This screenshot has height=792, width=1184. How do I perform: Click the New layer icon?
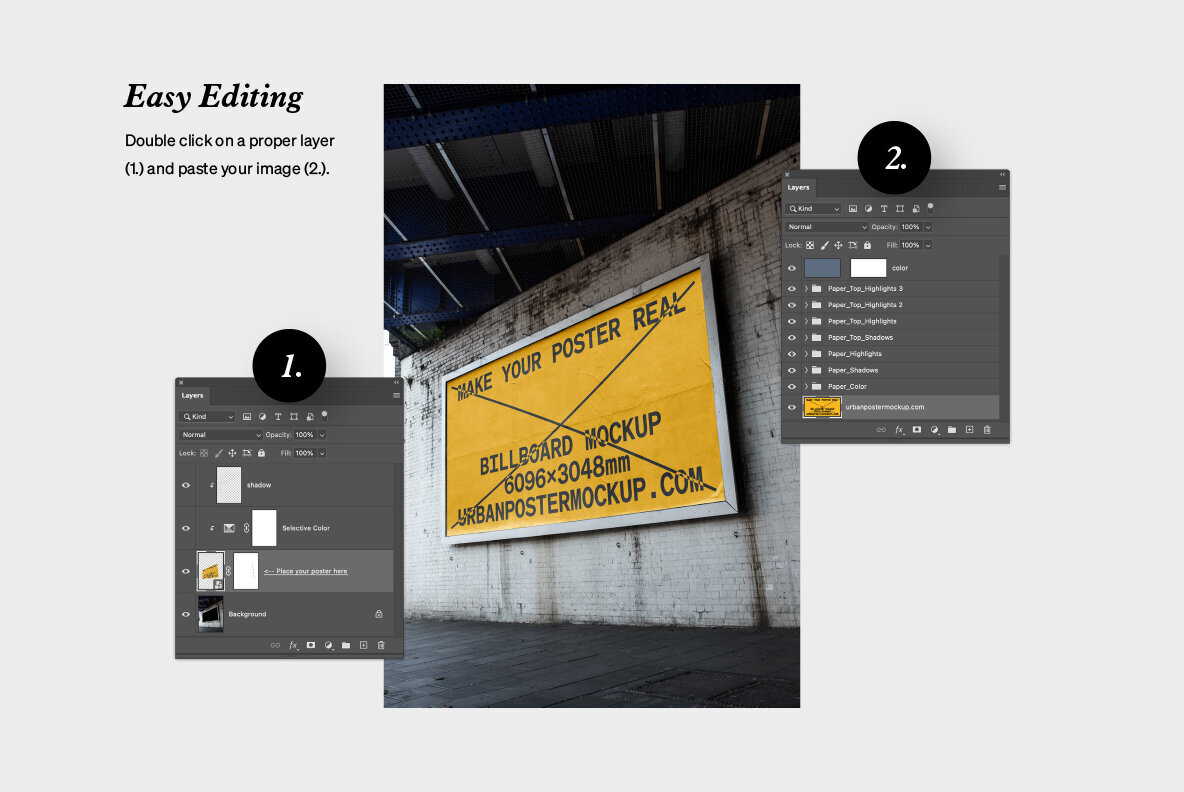click(363, 644)
